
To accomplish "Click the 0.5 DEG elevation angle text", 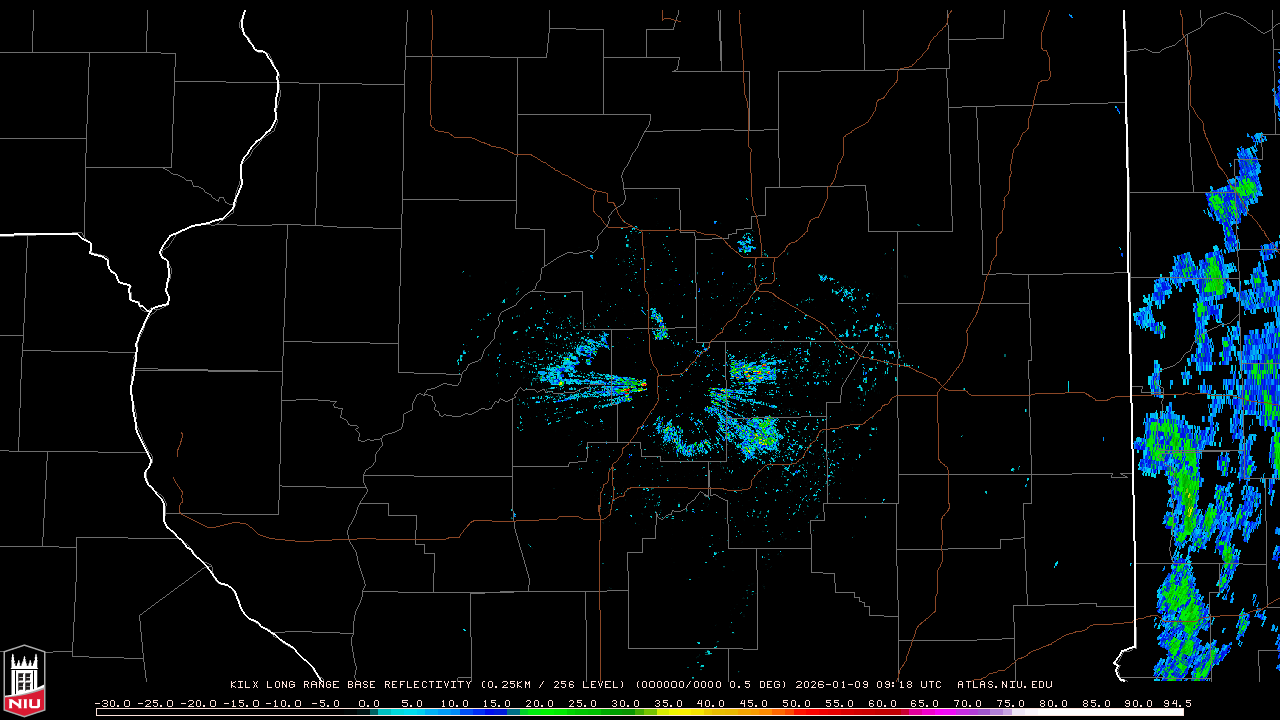I will 762,685.
